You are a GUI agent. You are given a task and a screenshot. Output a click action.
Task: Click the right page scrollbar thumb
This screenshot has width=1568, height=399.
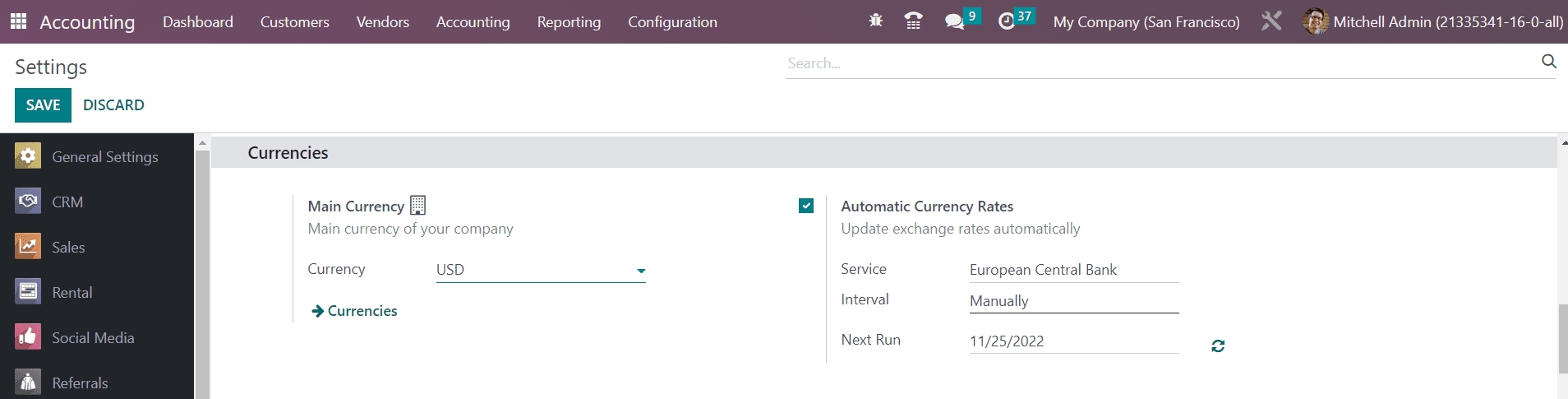[x=1562, y=337]
